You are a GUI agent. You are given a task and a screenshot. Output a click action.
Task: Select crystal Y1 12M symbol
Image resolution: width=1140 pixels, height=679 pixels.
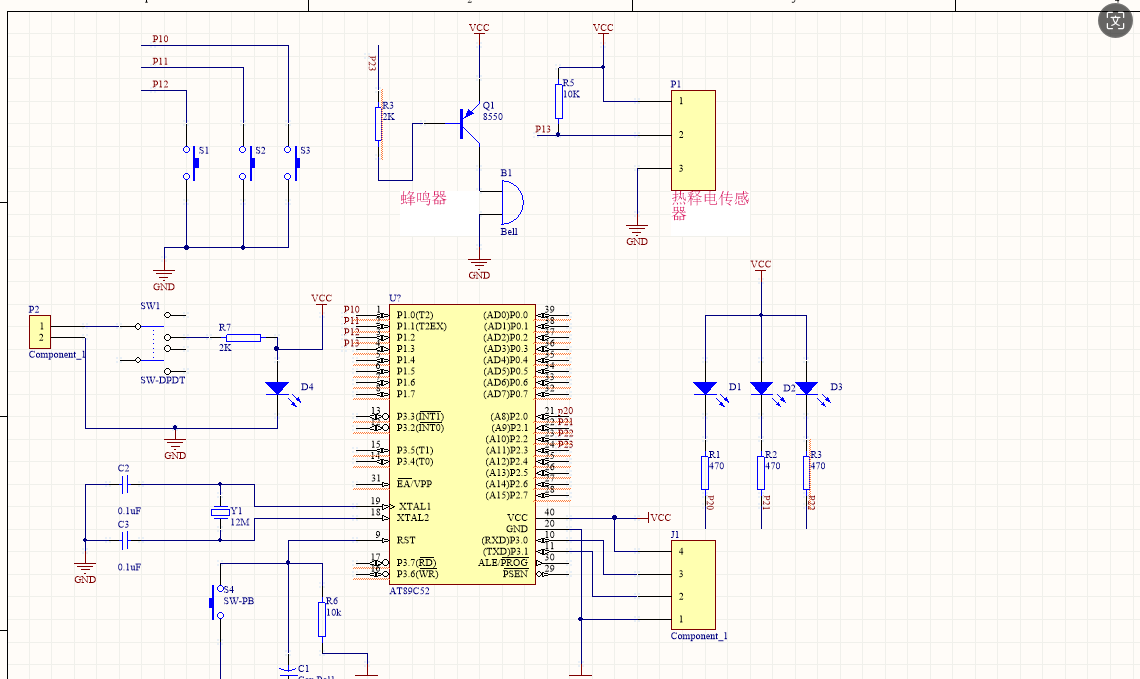pyautogui.click(x=220, y=513)
